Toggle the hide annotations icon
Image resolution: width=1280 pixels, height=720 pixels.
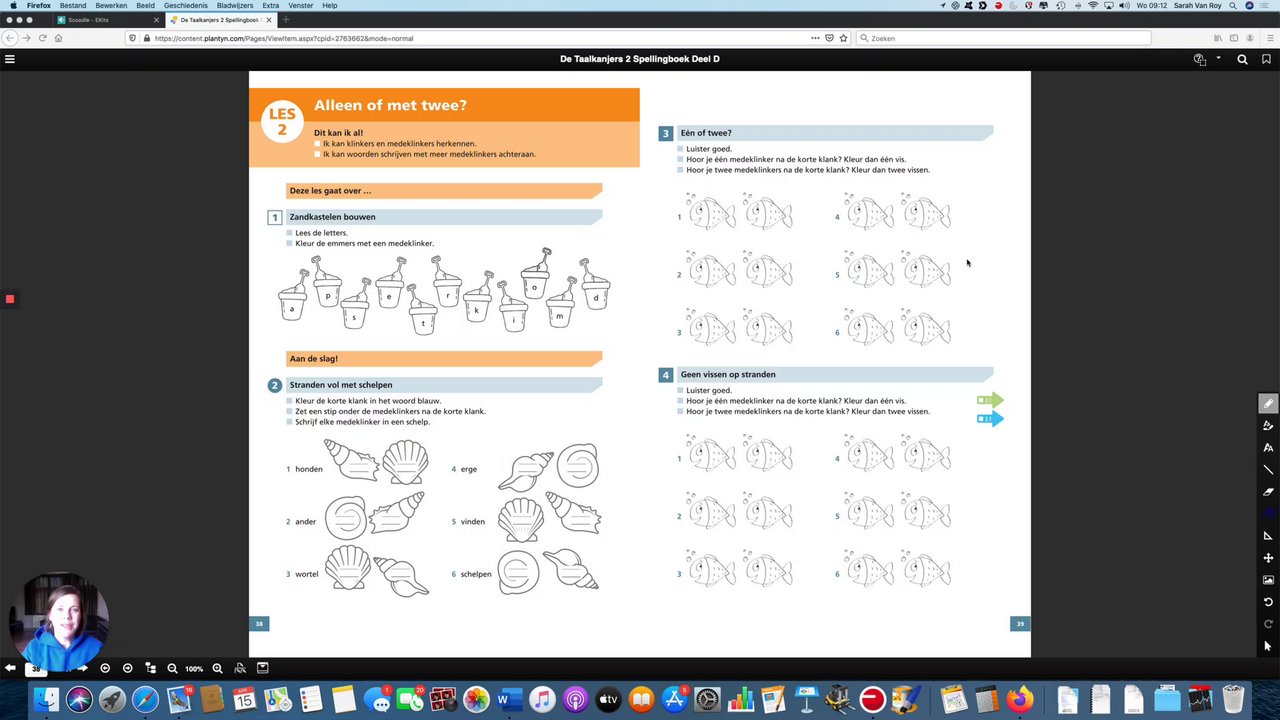(240, 668)
